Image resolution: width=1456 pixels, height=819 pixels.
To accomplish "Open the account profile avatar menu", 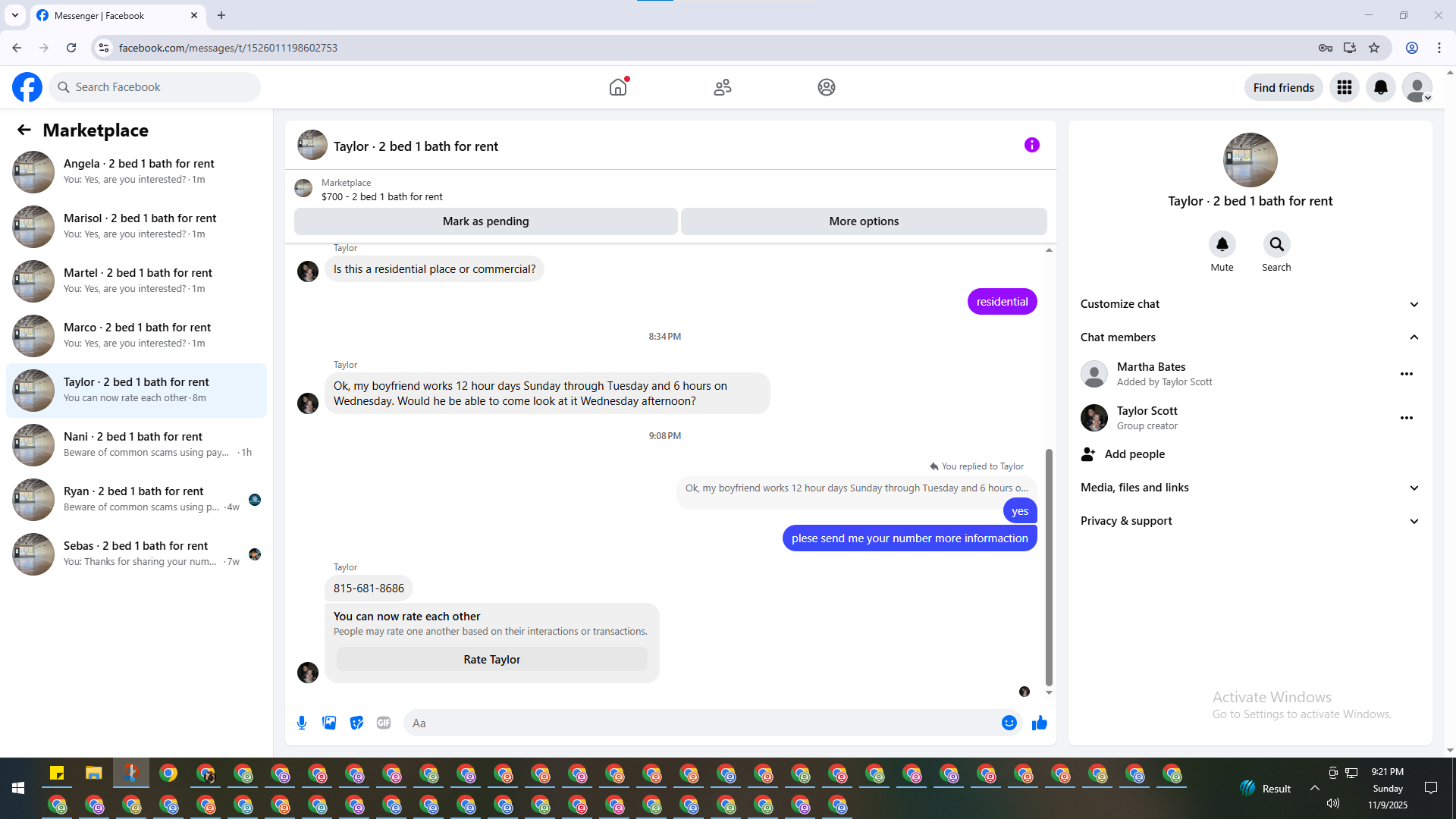I will (1417, 87).
